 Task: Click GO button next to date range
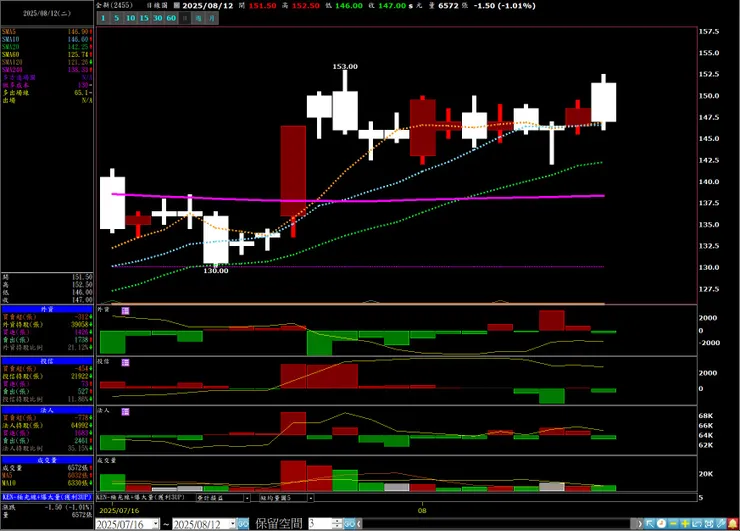[243, 524]
